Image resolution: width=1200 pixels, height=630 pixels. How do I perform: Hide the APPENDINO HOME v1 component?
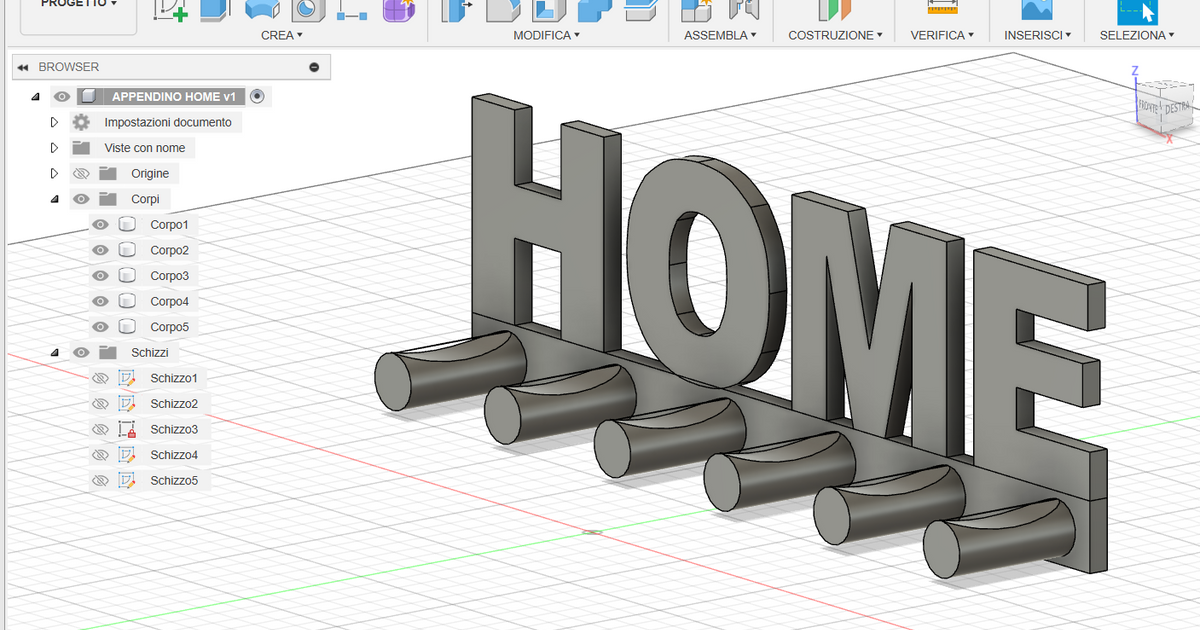tap(62, 97)
